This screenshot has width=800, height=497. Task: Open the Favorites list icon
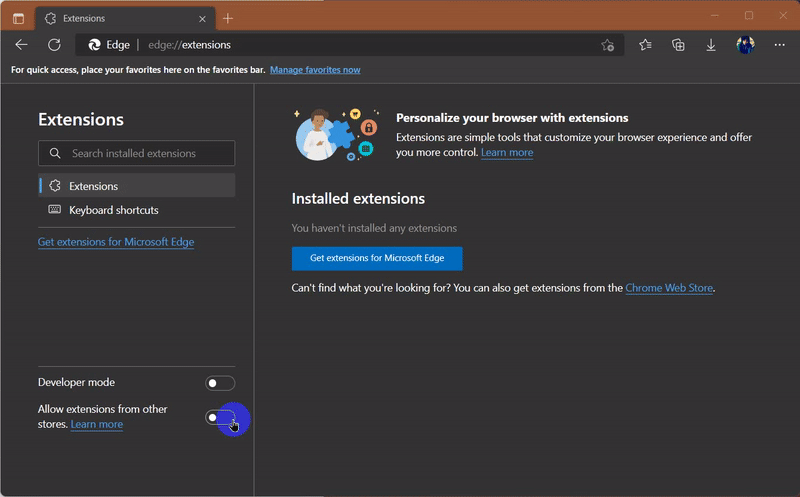click(x=645, y=45)
